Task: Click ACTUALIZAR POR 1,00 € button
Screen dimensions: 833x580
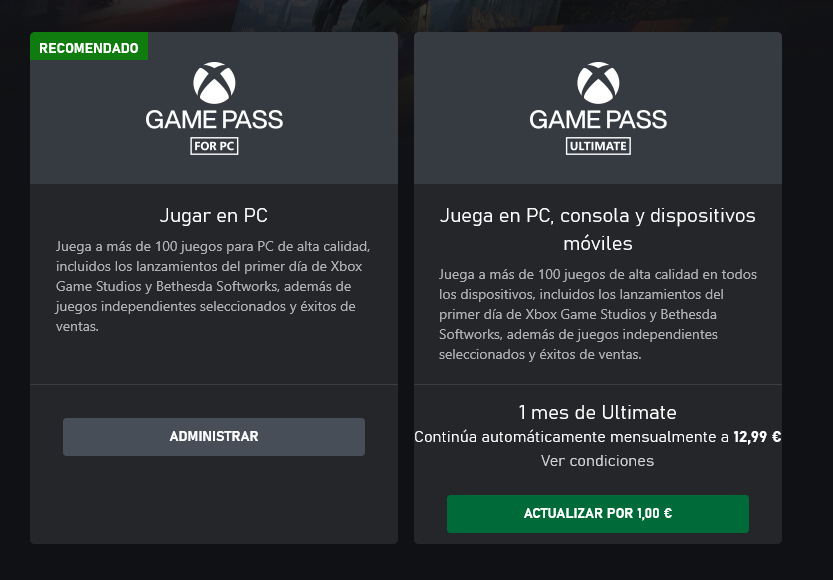Action: pos(598,514)
